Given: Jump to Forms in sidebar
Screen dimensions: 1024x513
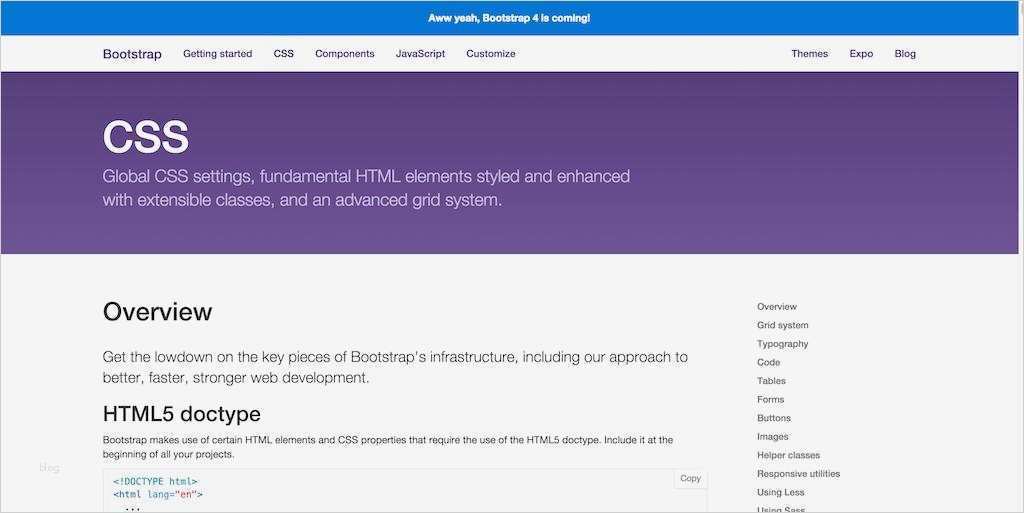Looking at the screenshot, I should click(771, 400).
